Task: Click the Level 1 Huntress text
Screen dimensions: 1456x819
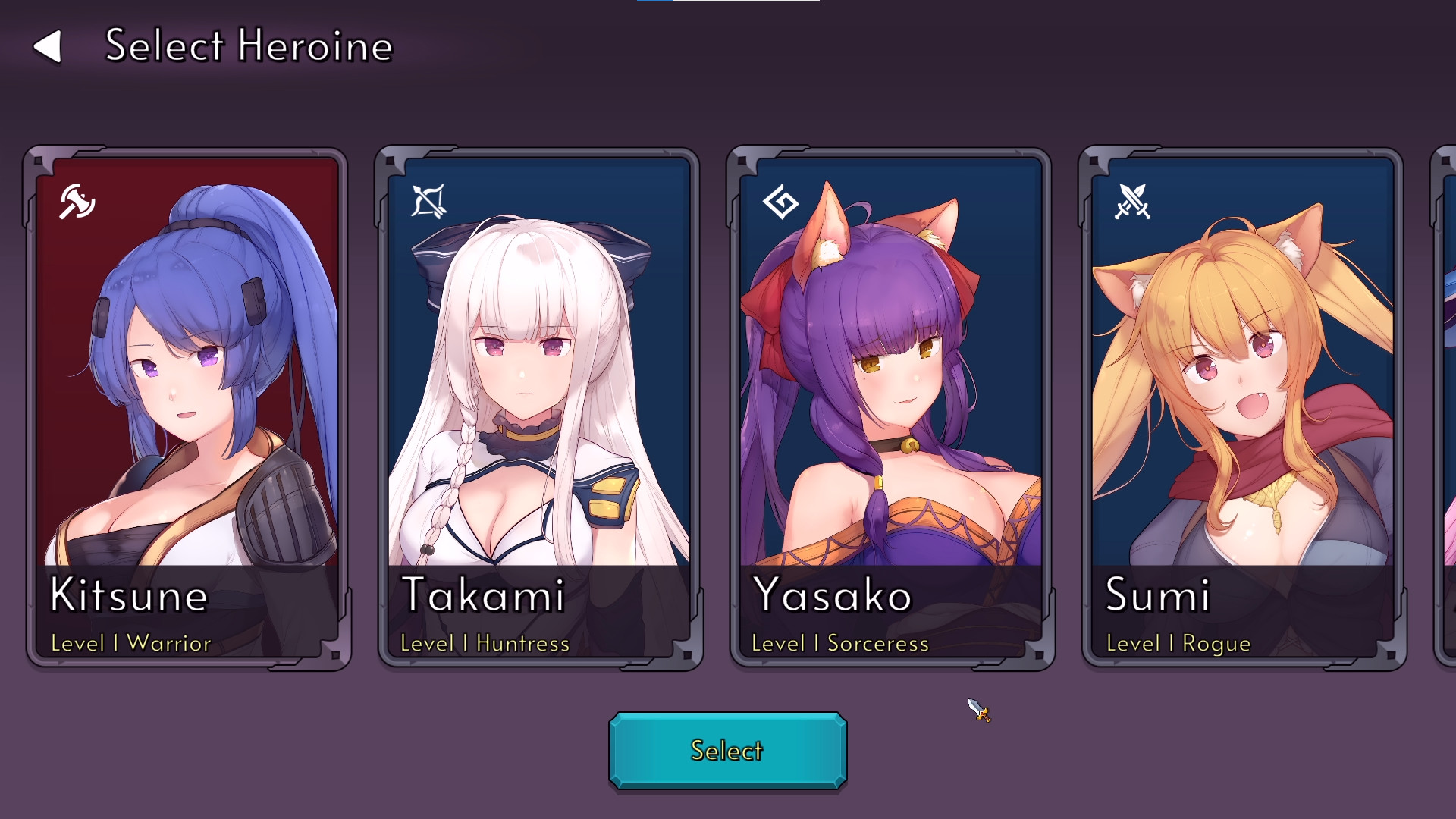Action: point(485,643)
